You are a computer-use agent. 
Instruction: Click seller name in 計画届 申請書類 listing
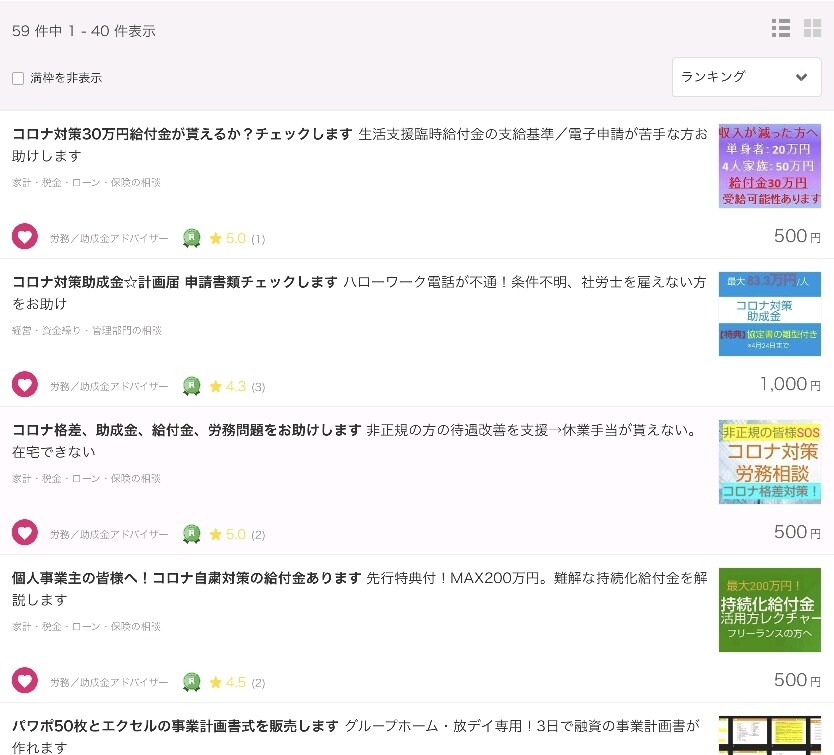(109, 386)
